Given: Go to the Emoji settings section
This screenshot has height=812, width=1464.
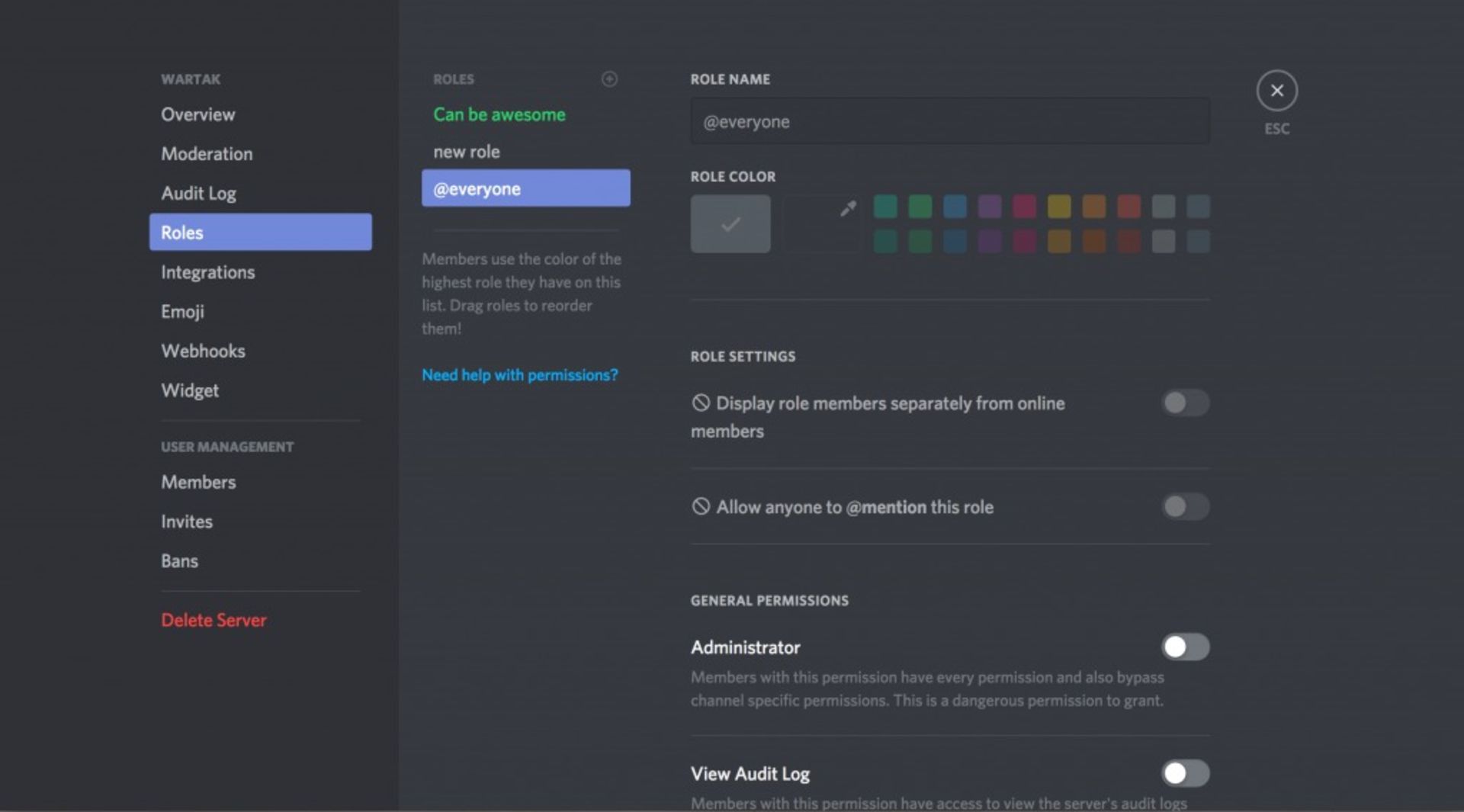Looking at the screenshot, I should (x=182, y=312).
